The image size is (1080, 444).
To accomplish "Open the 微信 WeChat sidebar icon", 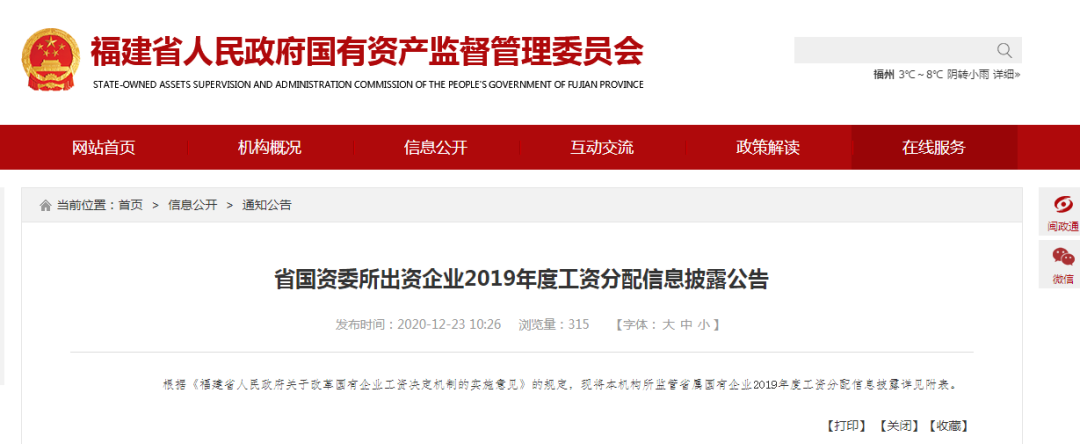I will pos(1062,264).
